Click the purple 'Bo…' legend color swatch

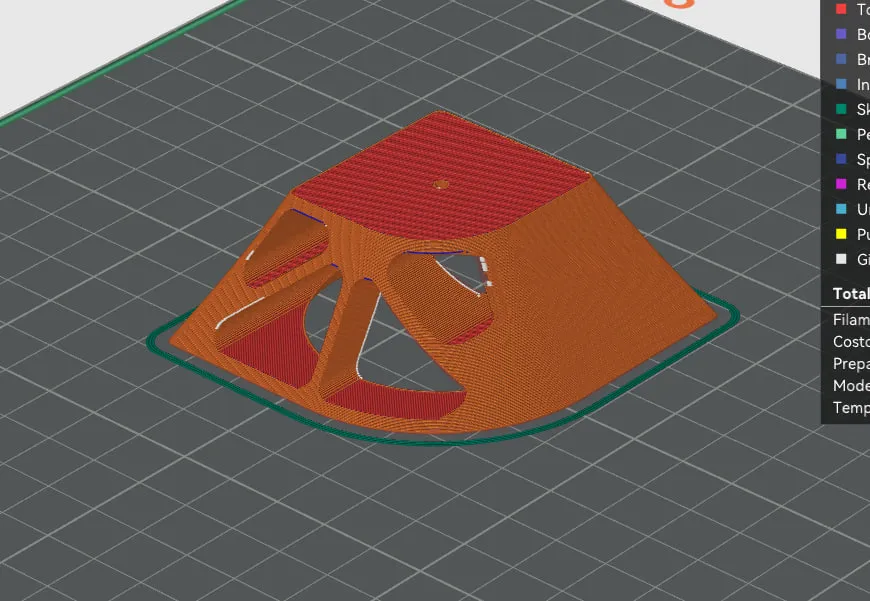click(841, 34)
